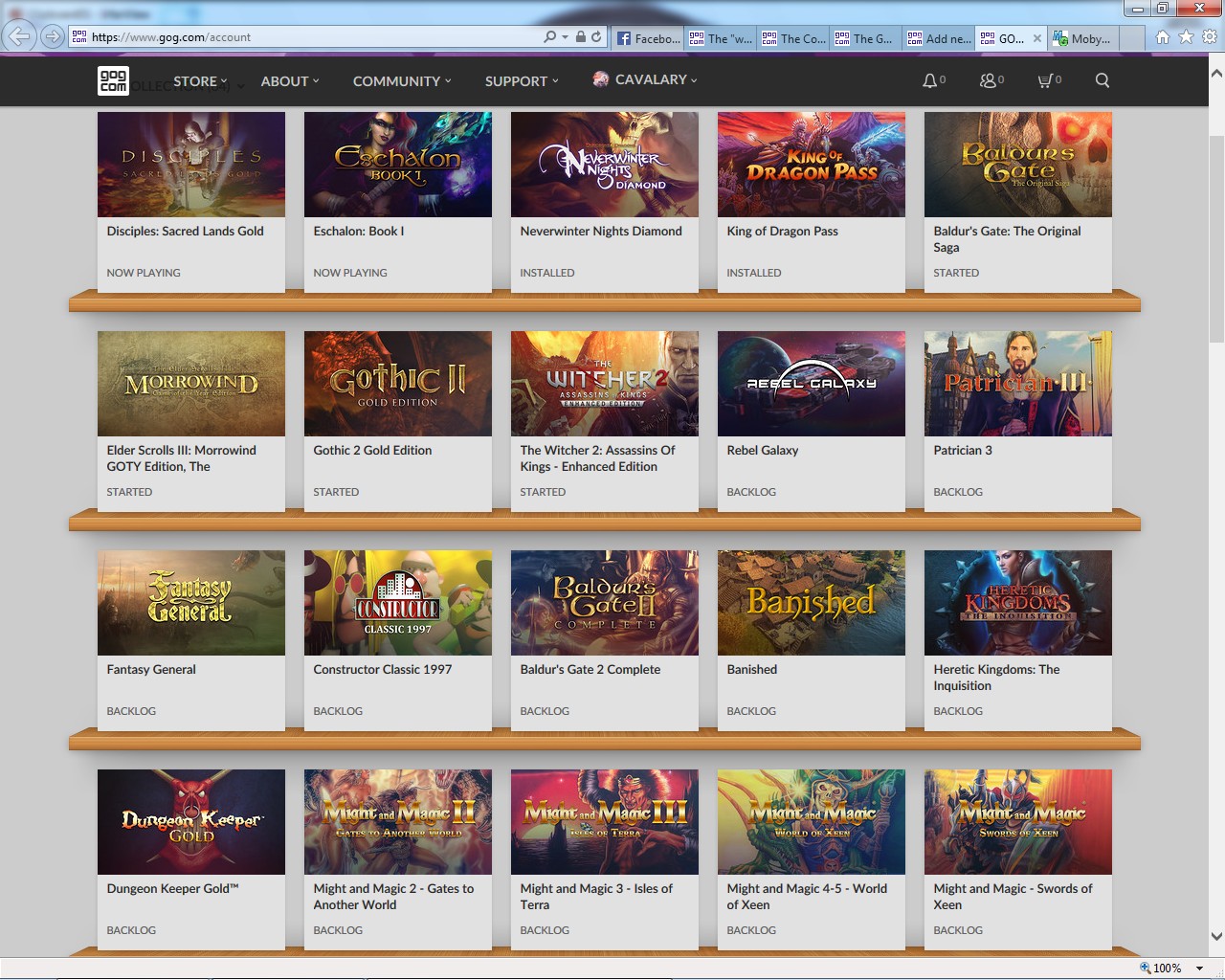Click 'Fantasy General' title text
Screen dimensions: 1225x980
click(151, 670)
